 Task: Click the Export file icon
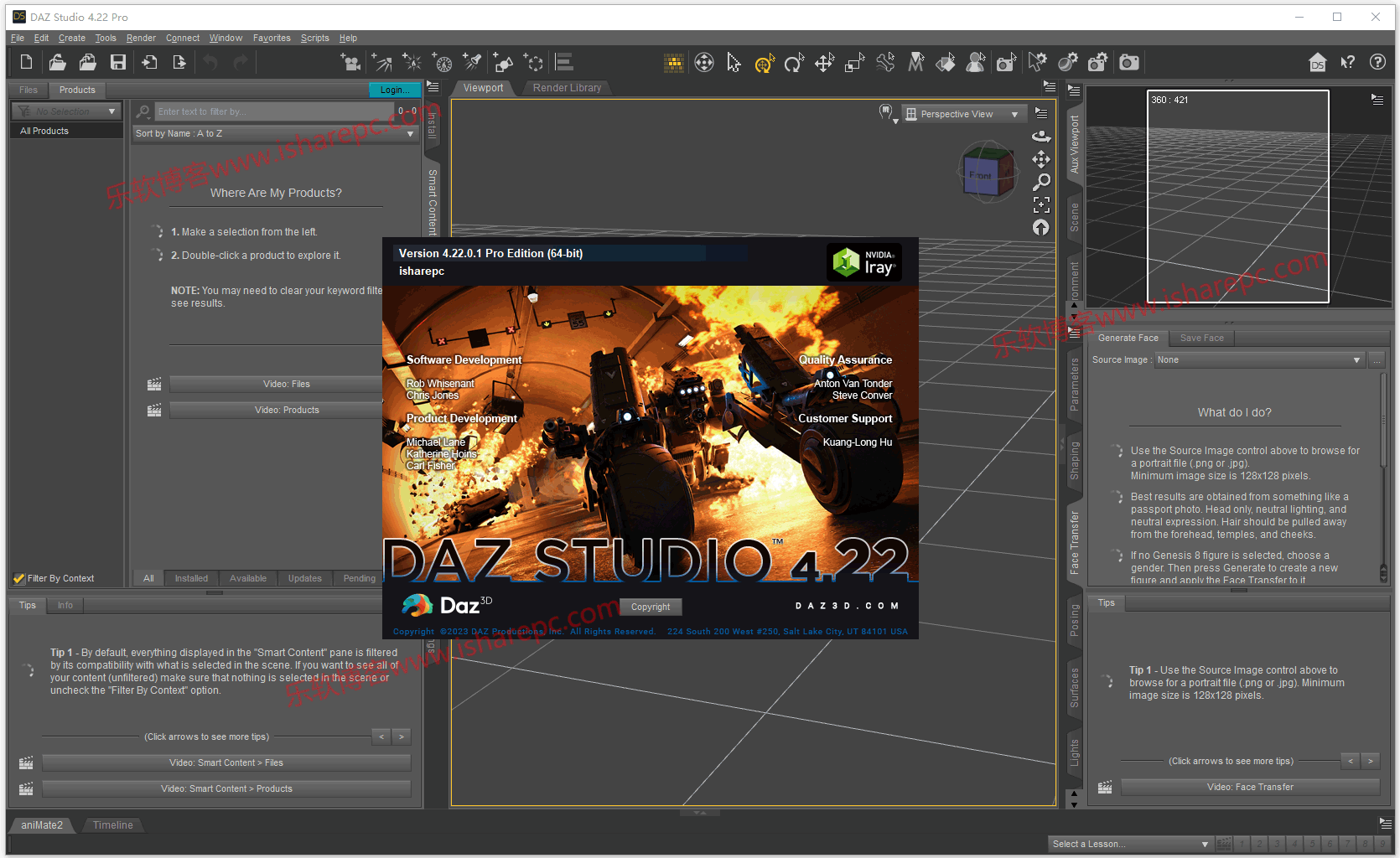179,62
